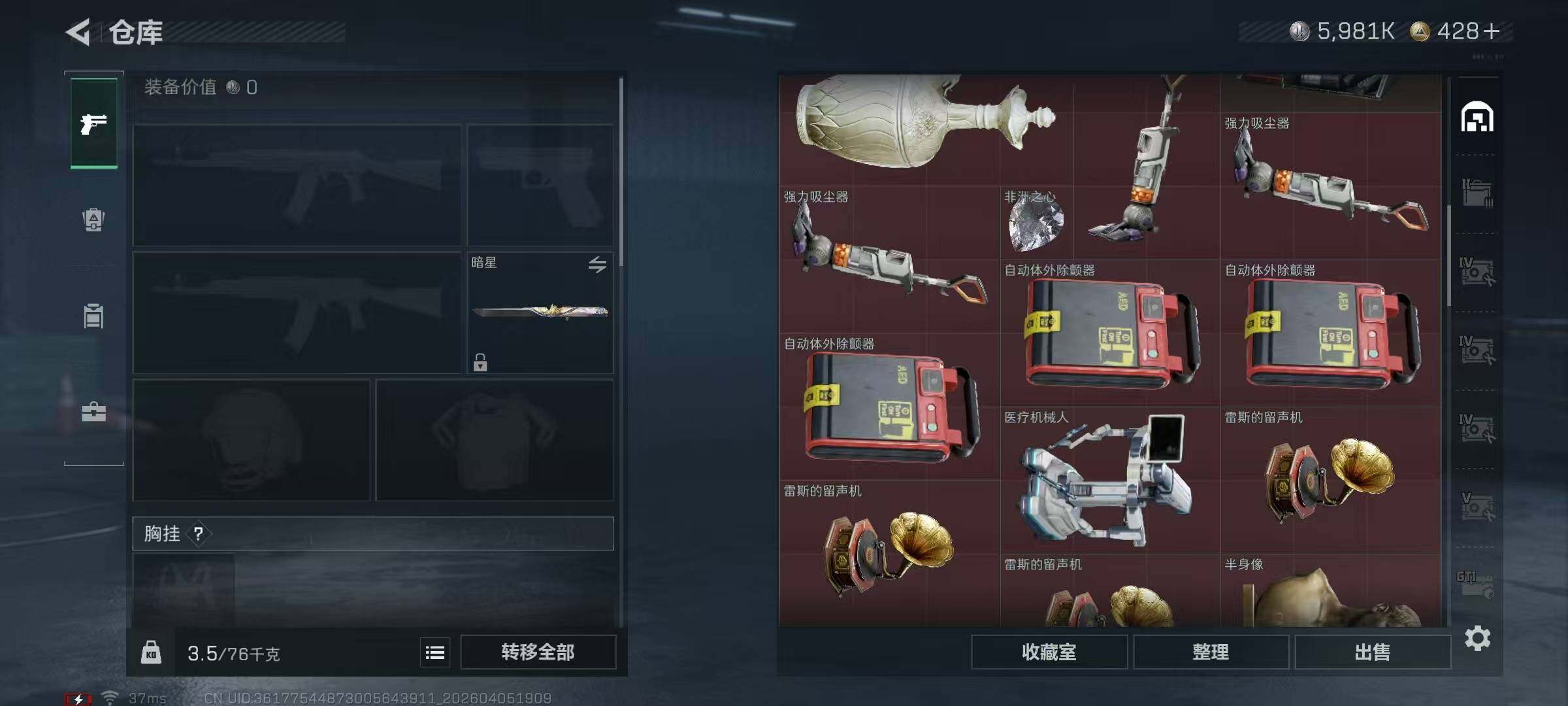Open the chest rig tab icon
Screen dimensions: 1568x706
[x=93, y=316]
